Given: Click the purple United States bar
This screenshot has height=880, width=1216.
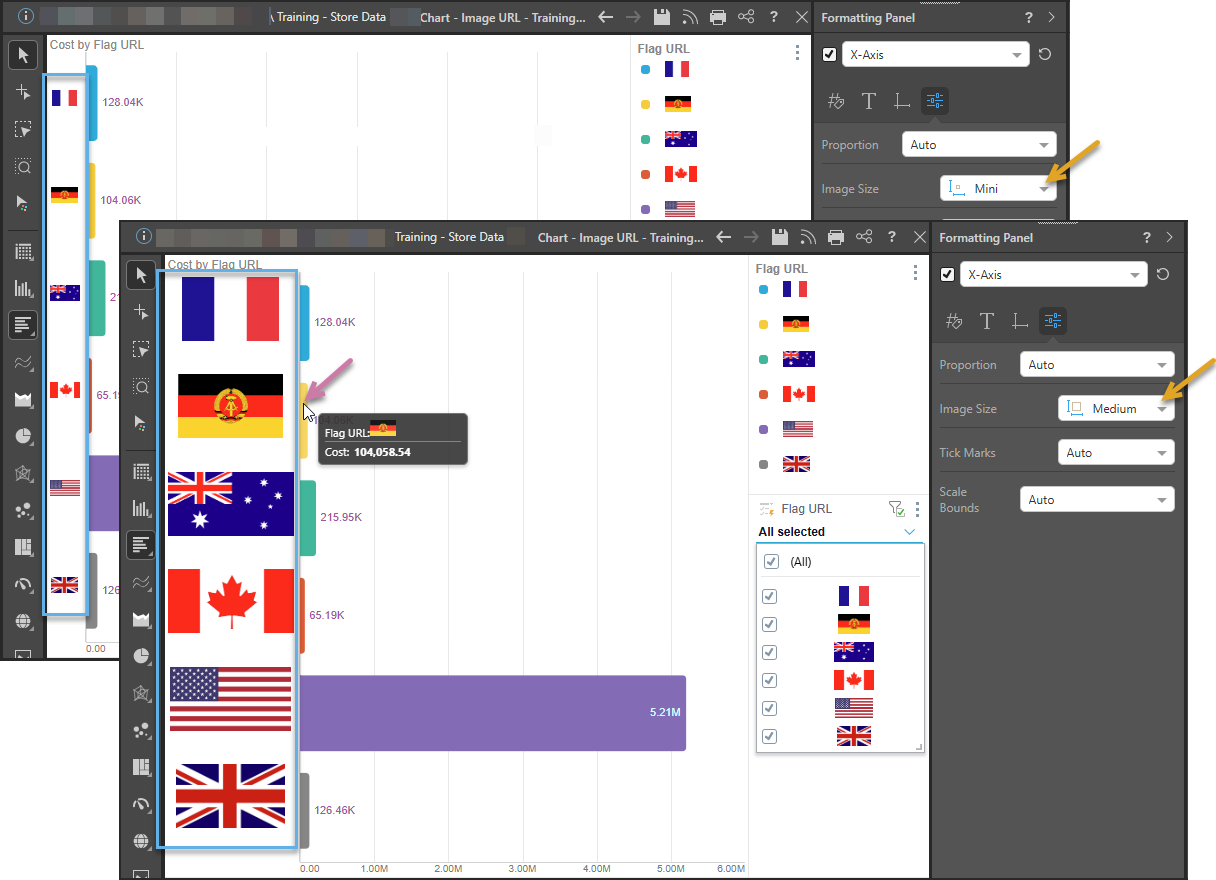Looking at the screenshot, I should coord(492,713).
